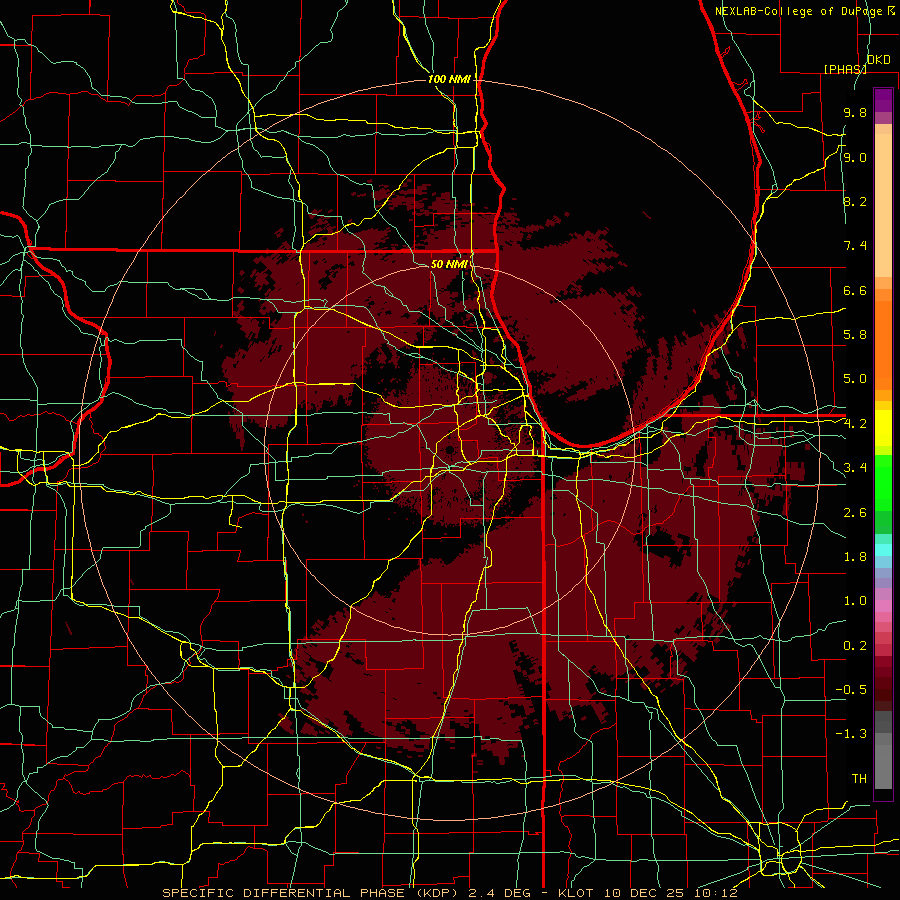Click the 9.8 value on the scale

pos(855,112)
